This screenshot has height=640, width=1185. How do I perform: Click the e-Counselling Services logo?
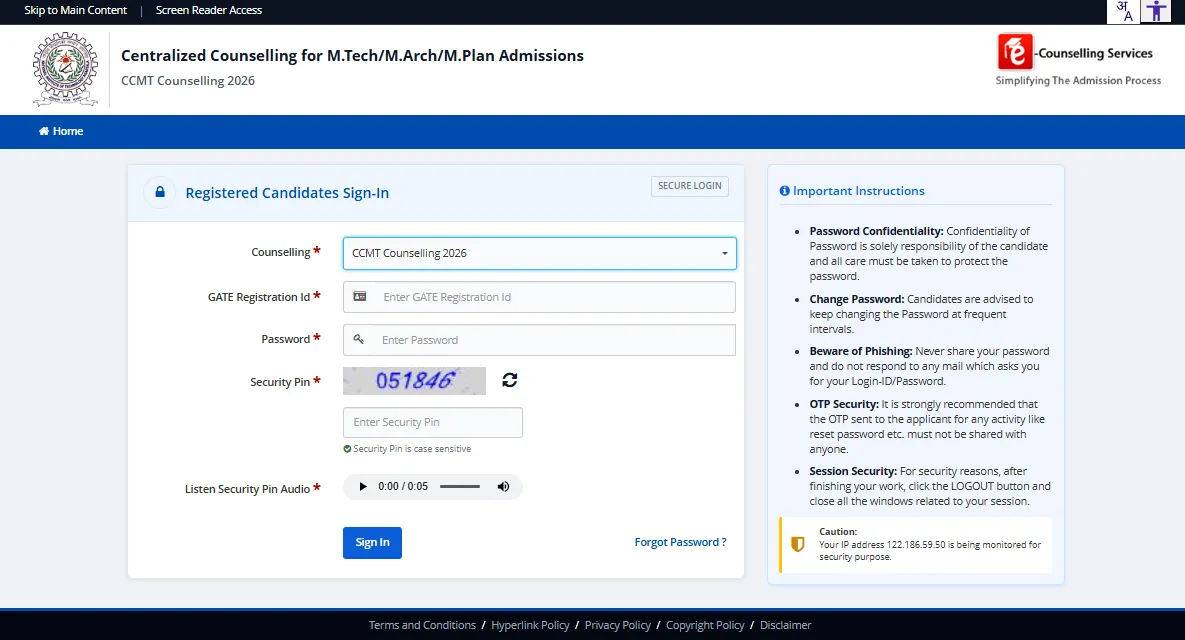[x=1078, y=60]
